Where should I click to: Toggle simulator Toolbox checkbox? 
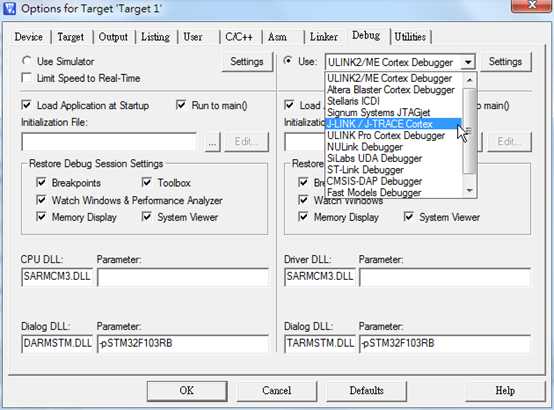click(147, 182)
